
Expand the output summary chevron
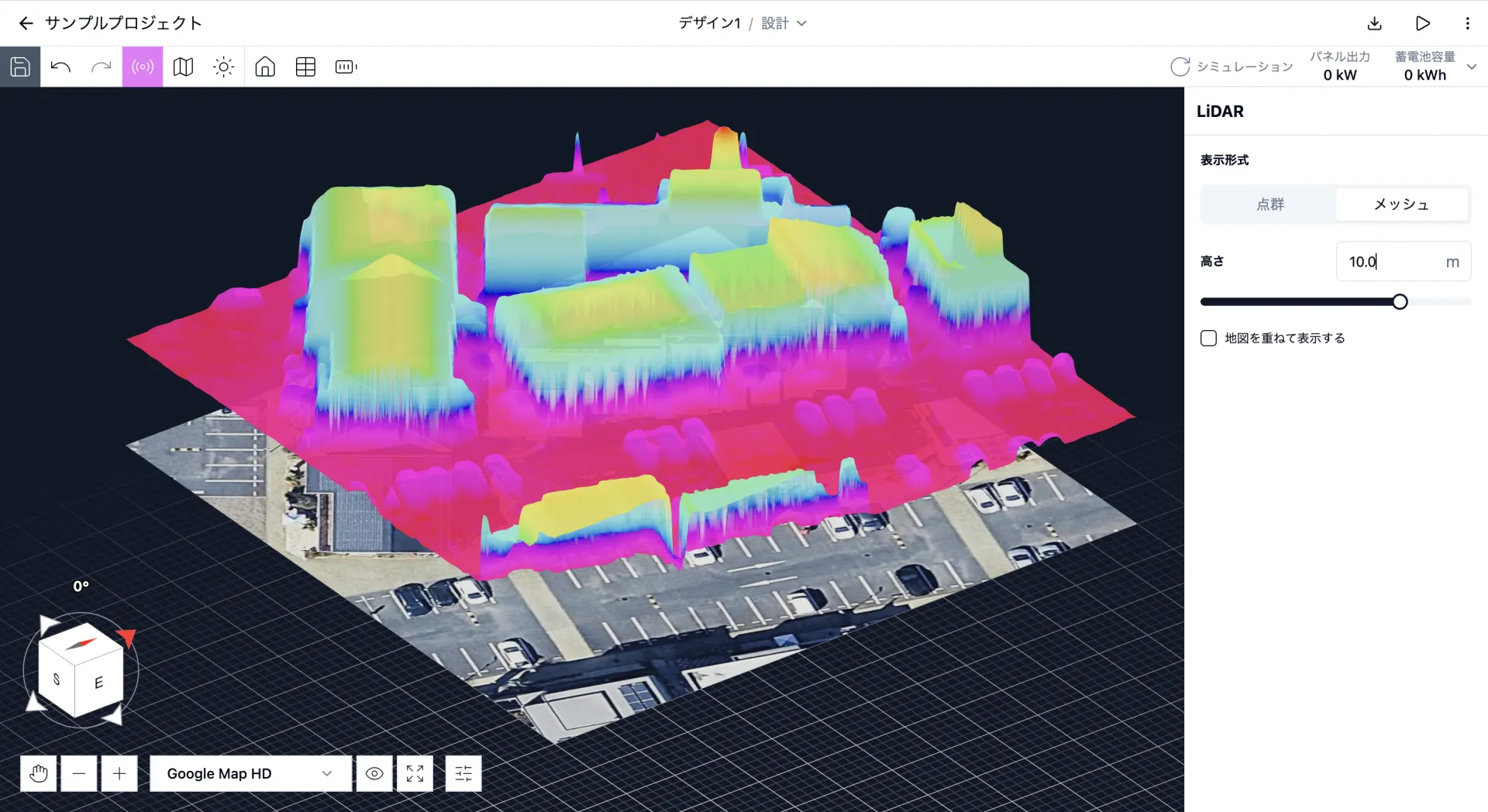point(1472,67)
